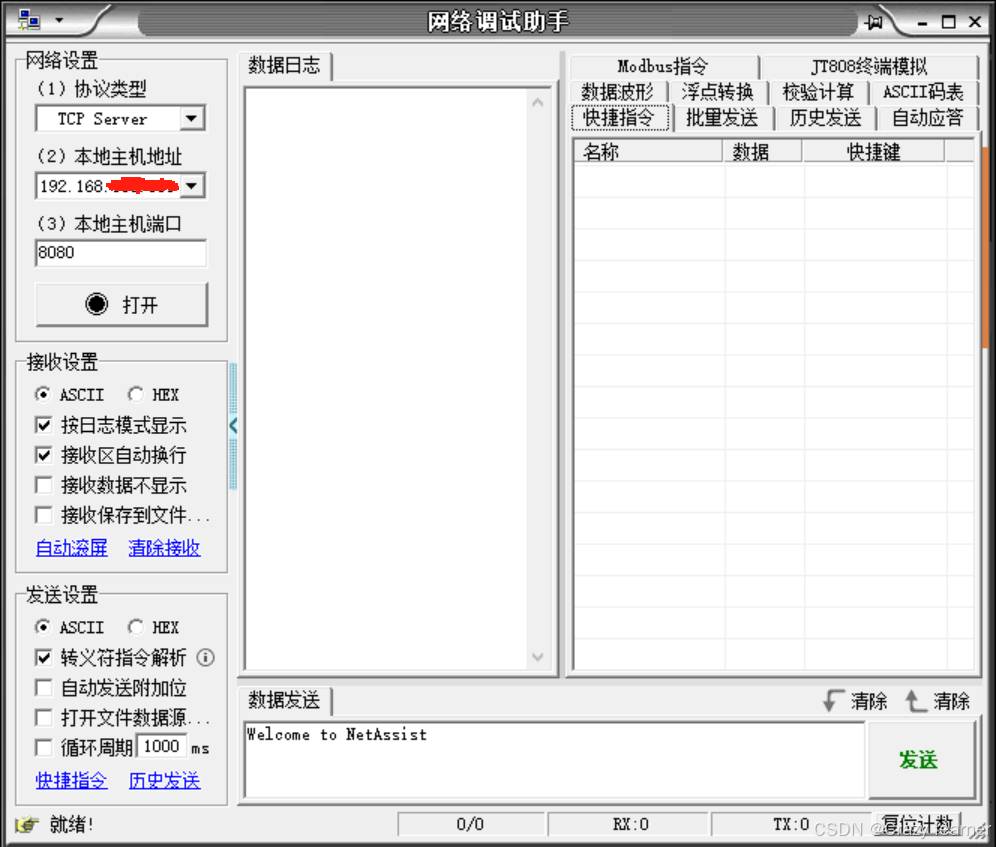The width and height of the screenshot is (996, 847).
Task: Enable 接收保存到文件 checkbox
Action: [43, 515]
